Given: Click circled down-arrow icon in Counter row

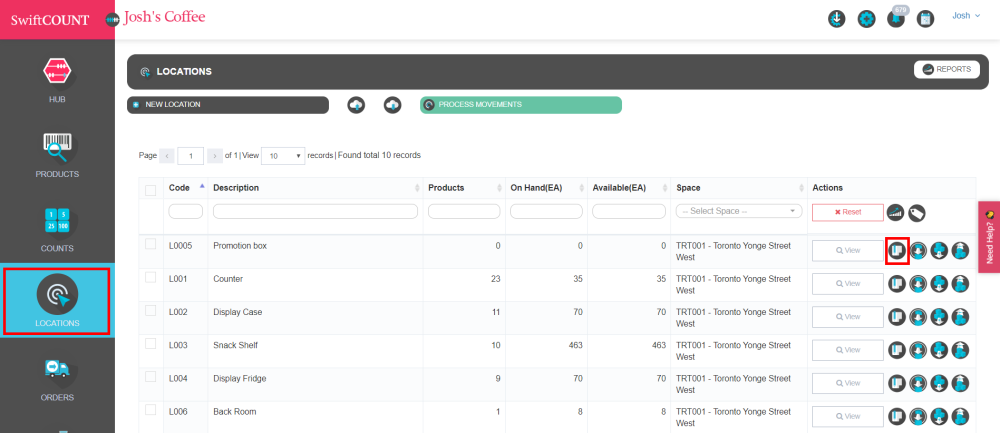Looking at the screenshot, I should (918, 284).
